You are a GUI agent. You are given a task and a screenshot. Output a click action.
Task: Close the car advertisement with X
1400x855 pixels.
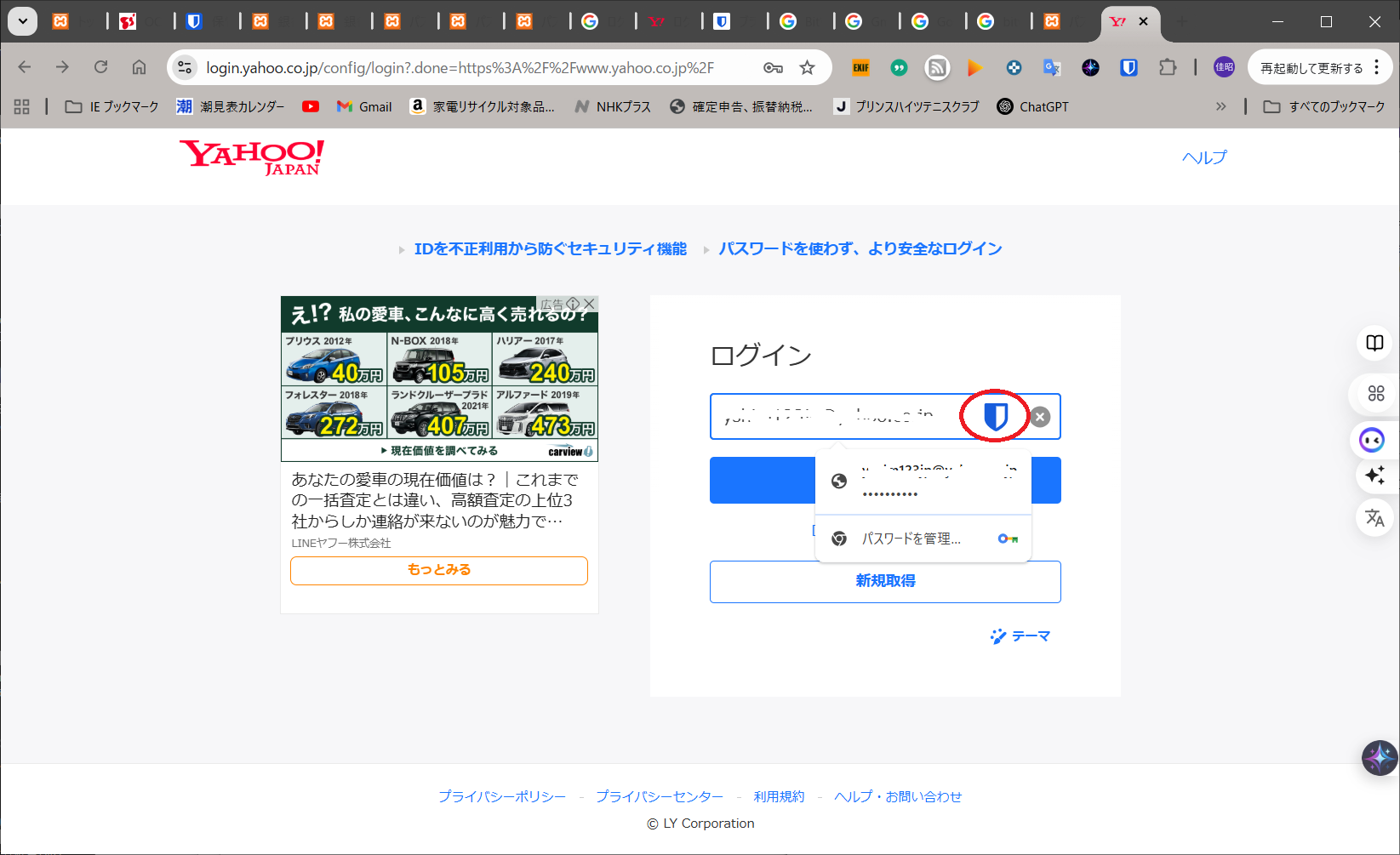coord(589,304)
